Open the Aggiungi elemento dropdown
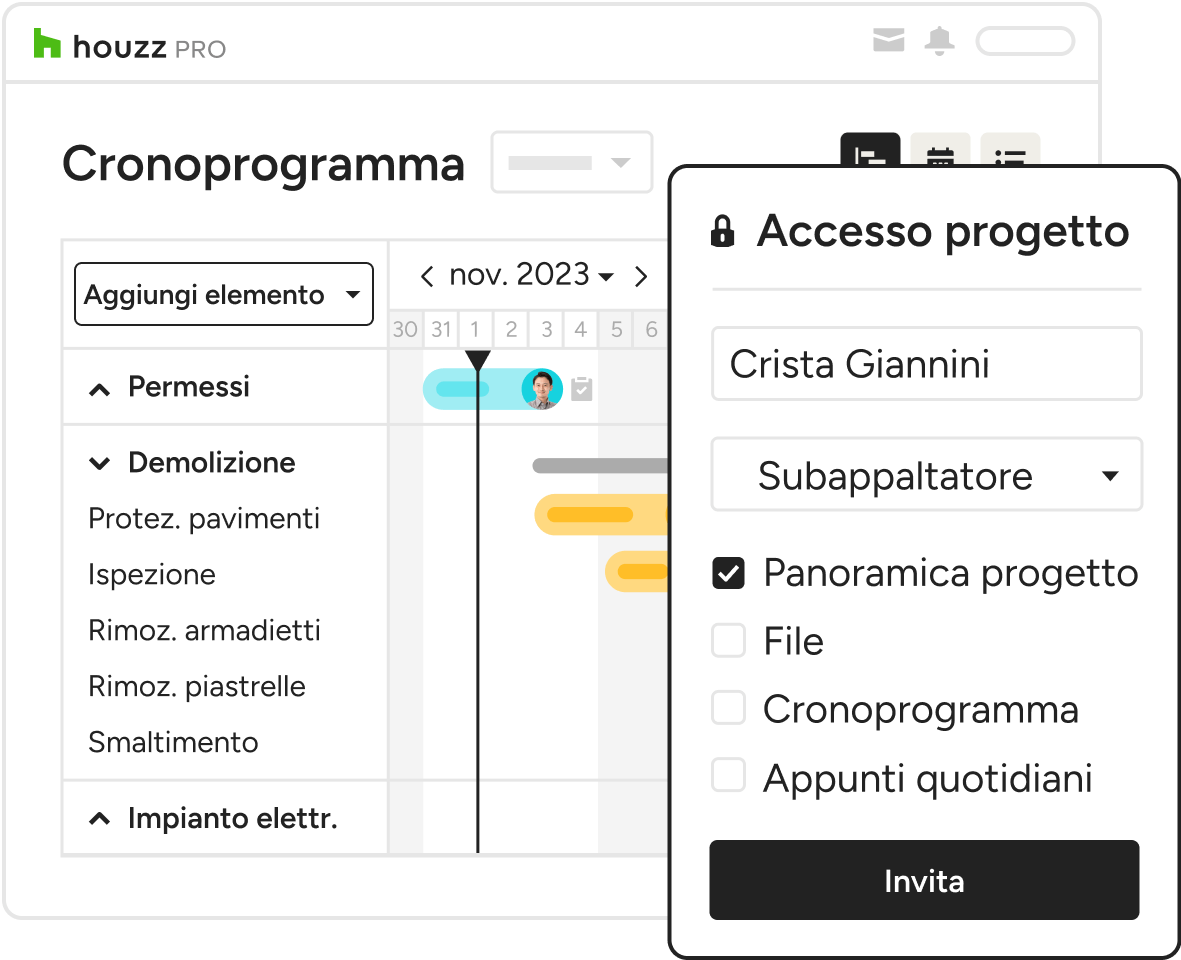The width and height of the screenshot is (1181, 960). click(224, 294)
